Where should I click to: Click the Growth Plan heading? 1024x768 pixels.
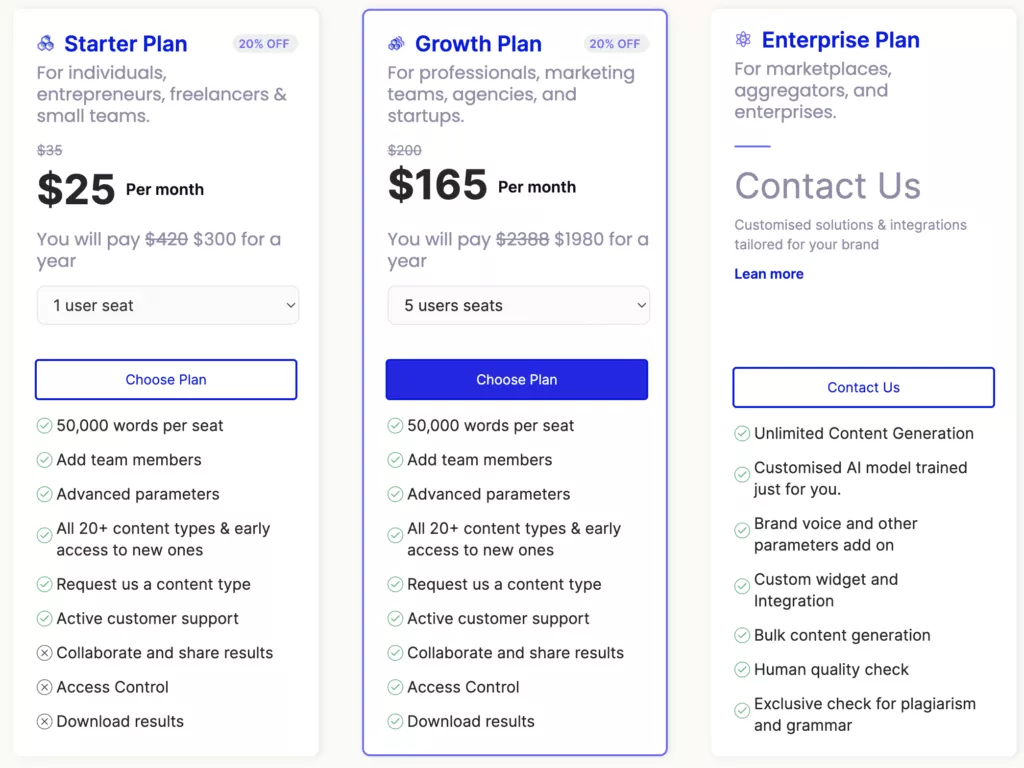pos(478,44)
